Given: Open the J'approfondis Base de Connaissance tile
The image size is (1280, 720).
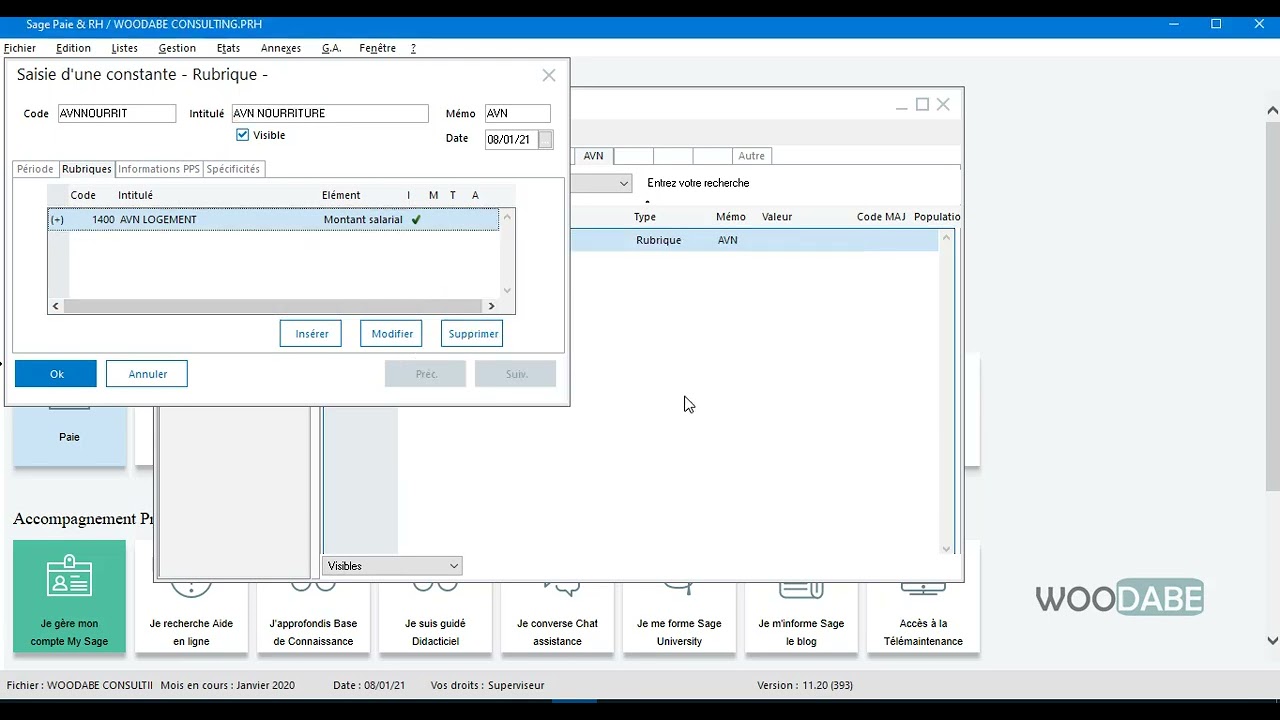Looking at the screenshot, I should click(313, 618).
